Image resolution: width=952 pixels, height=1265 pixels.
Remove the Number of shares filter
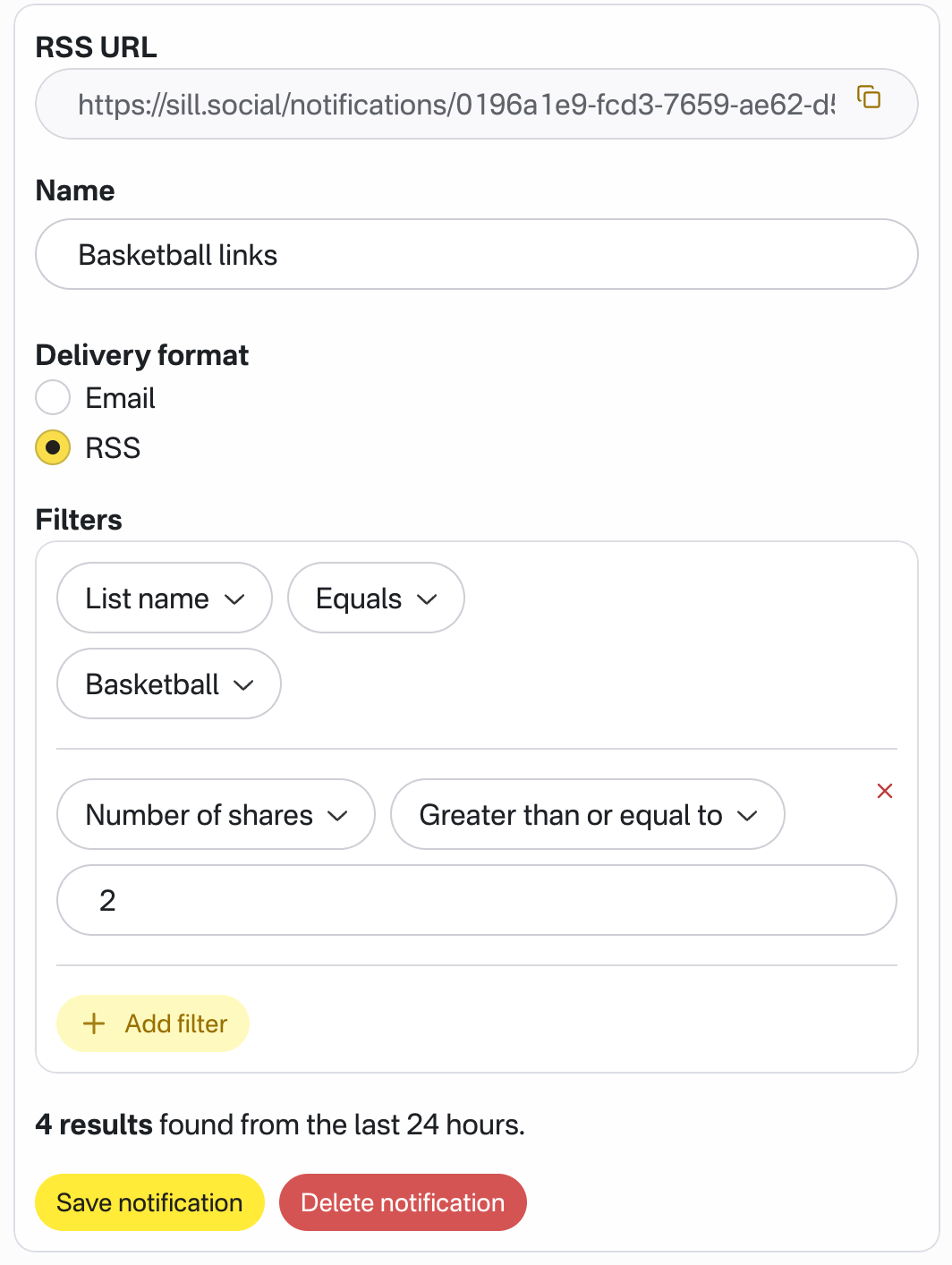tap(885, 791)
